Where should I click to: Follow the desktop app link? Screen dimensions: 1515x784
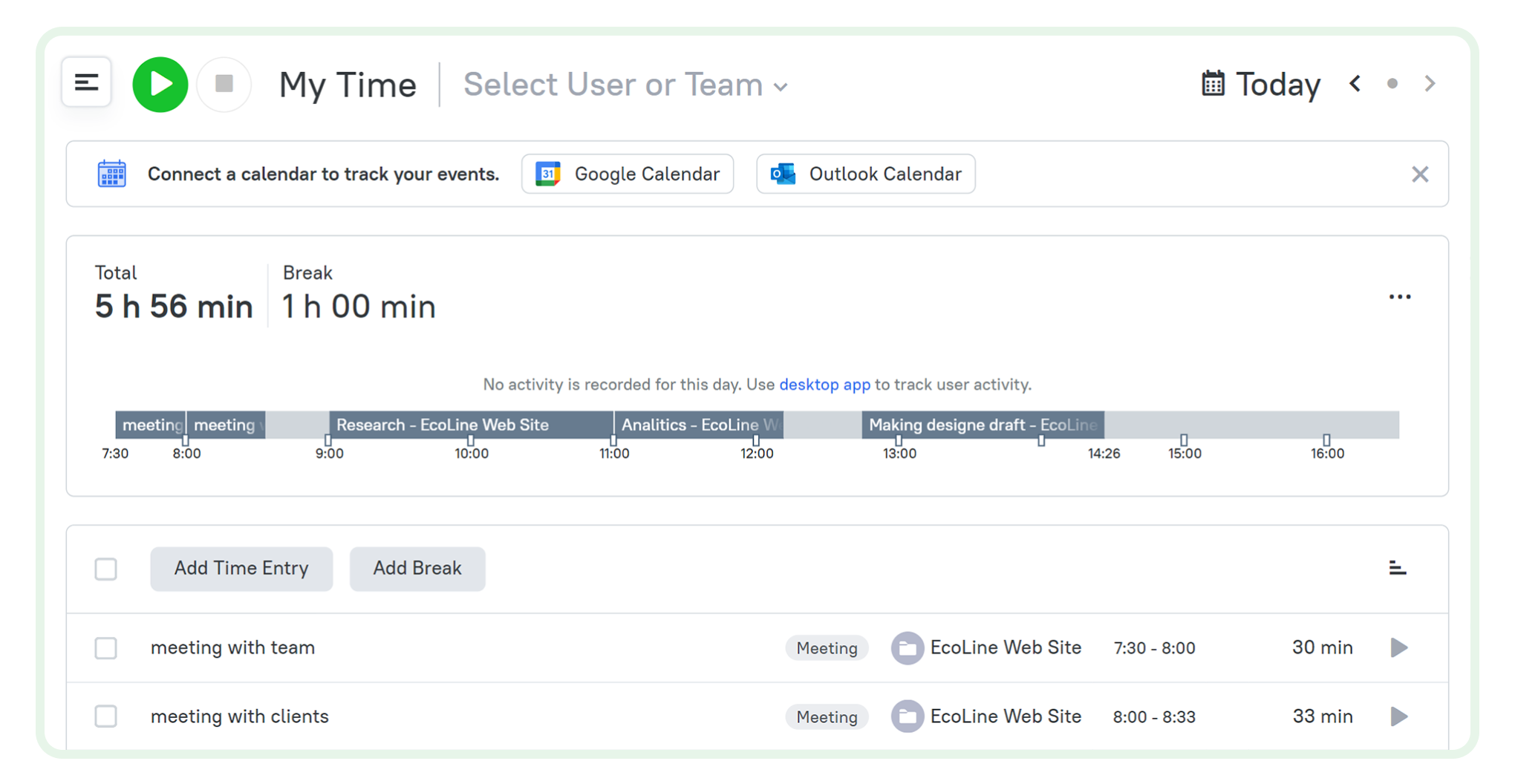824,385
